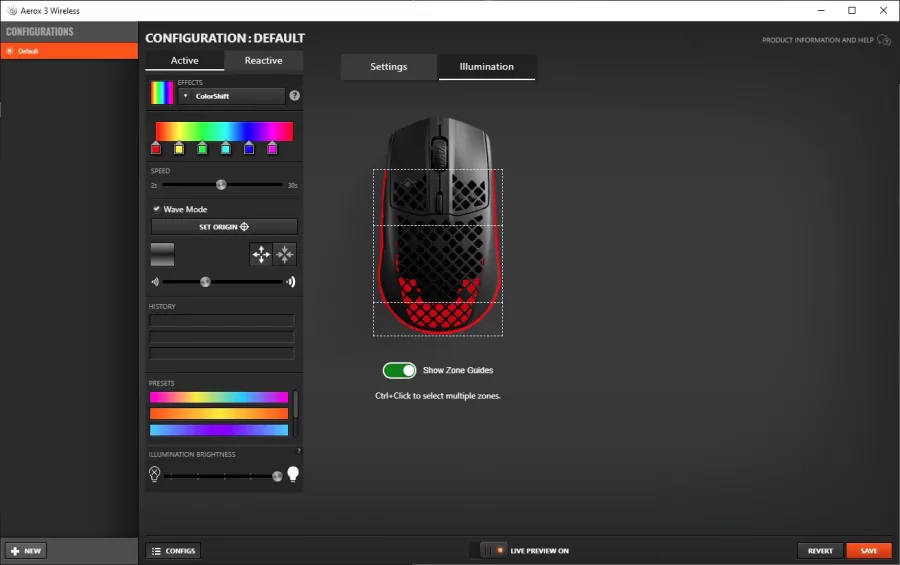The image size is (900, 565).
Task: Open the Illumination tab
Action: click(487, 67)
